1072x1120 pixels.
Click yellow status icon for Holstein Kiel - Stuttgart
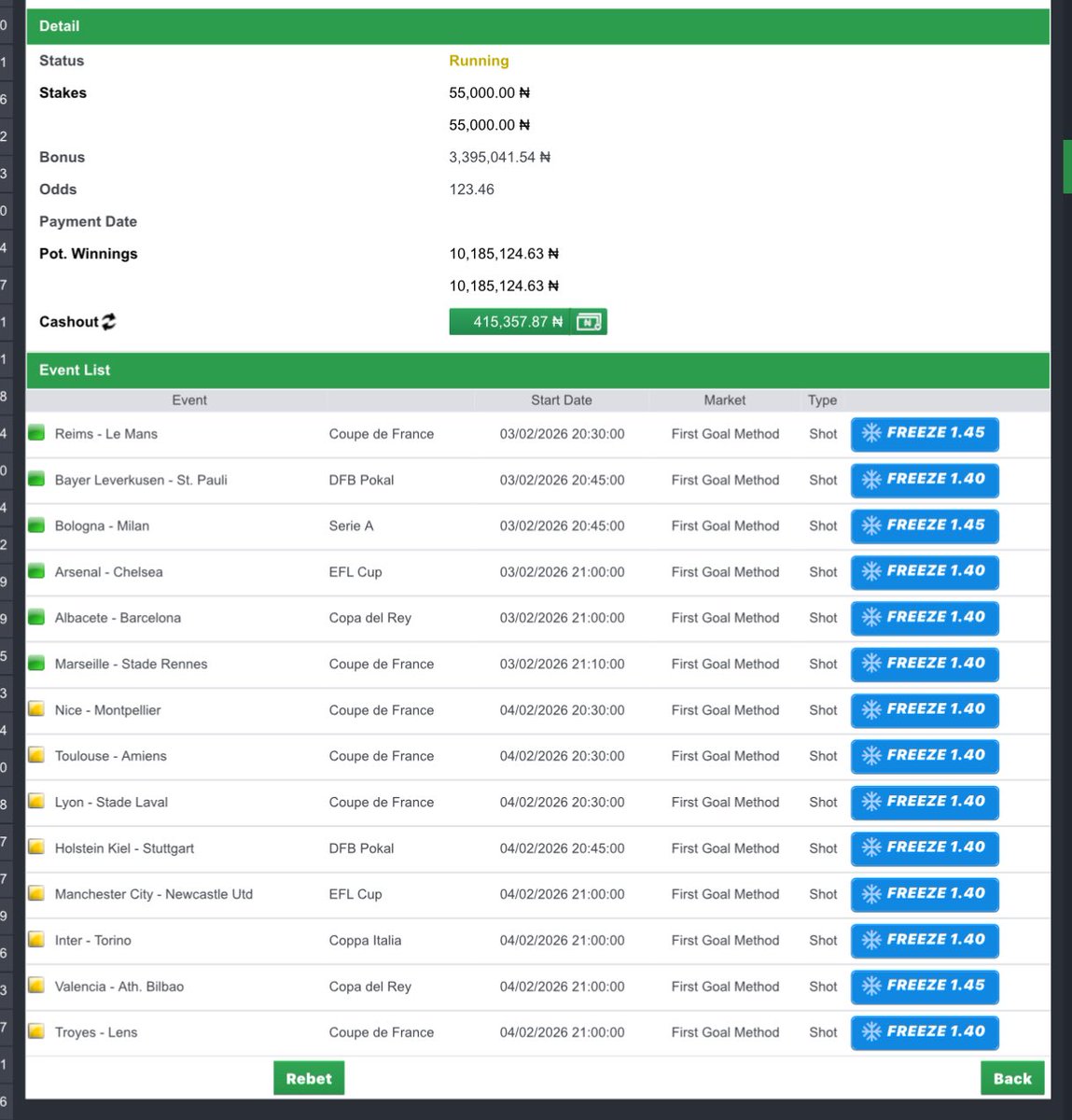[x=36, y=847]
